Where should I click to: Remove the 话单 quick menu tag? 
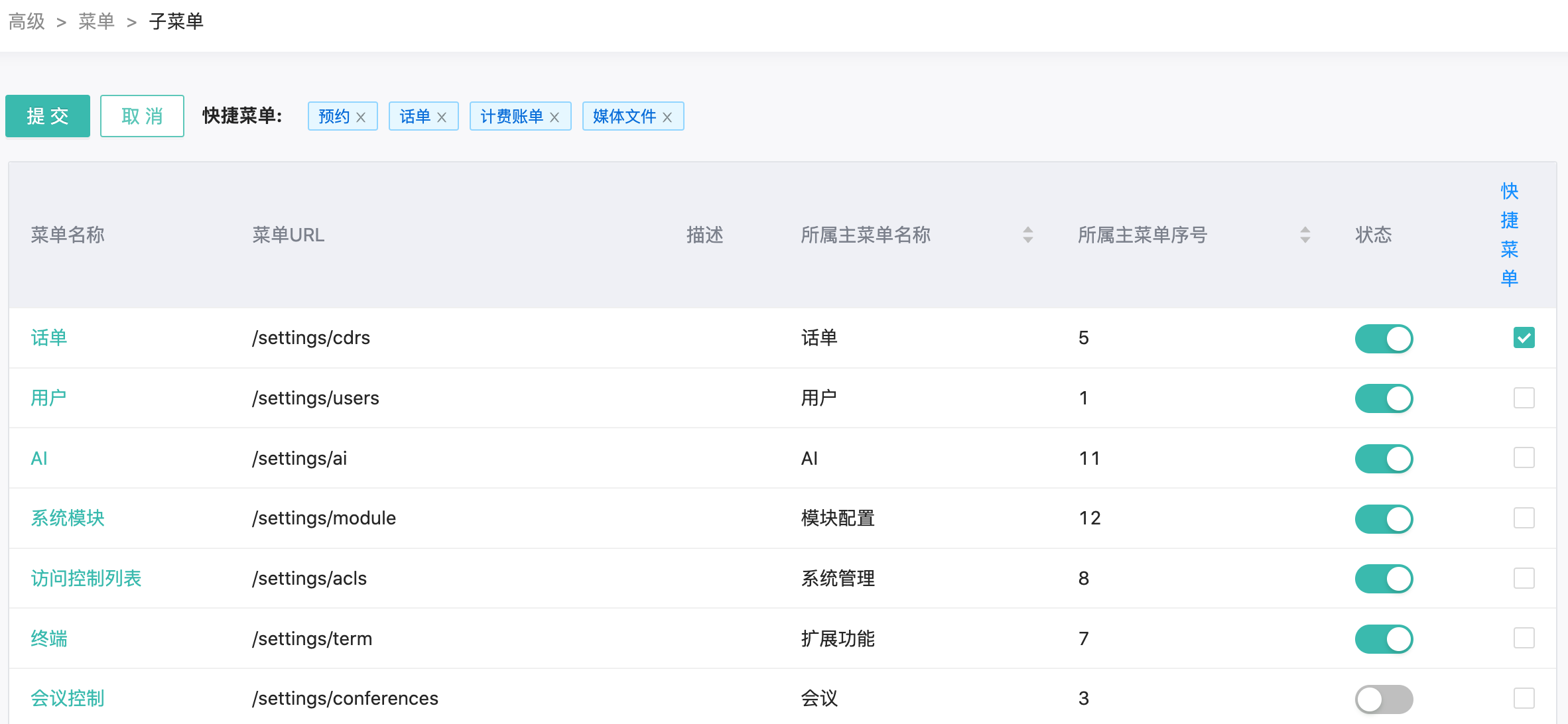pos(442,117)
